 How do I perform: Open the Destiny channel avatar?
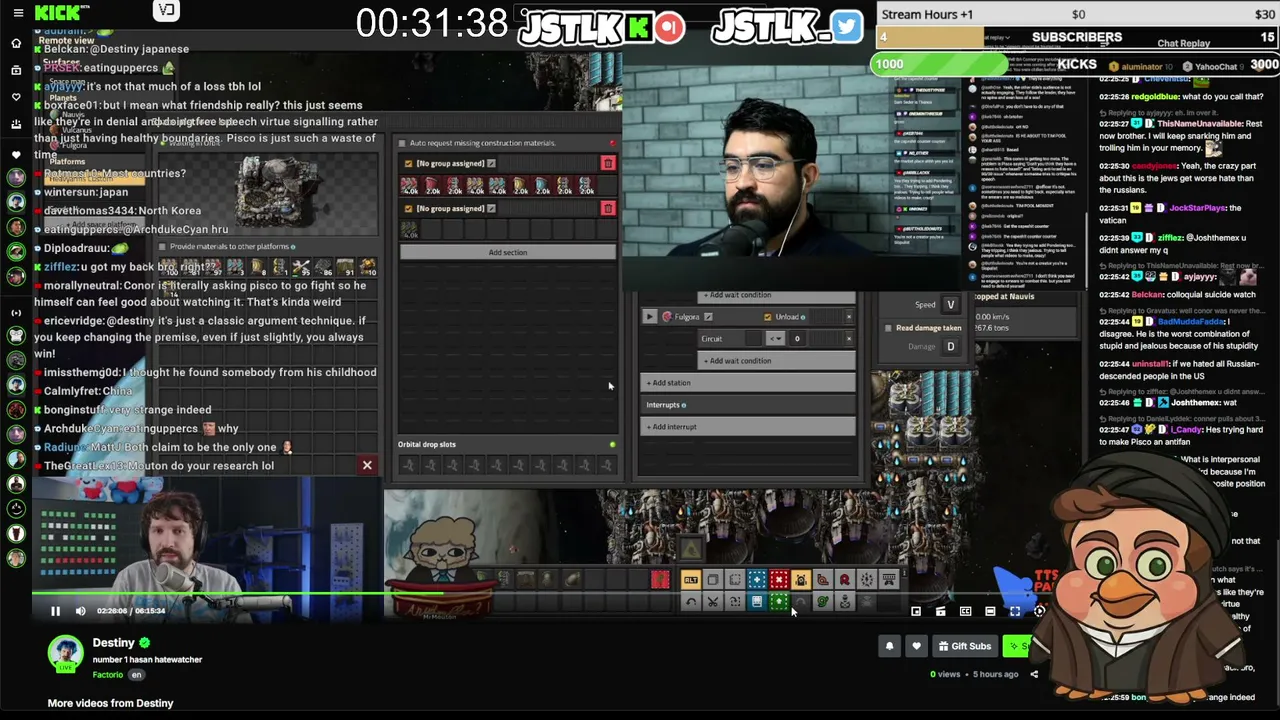[66, 652]
